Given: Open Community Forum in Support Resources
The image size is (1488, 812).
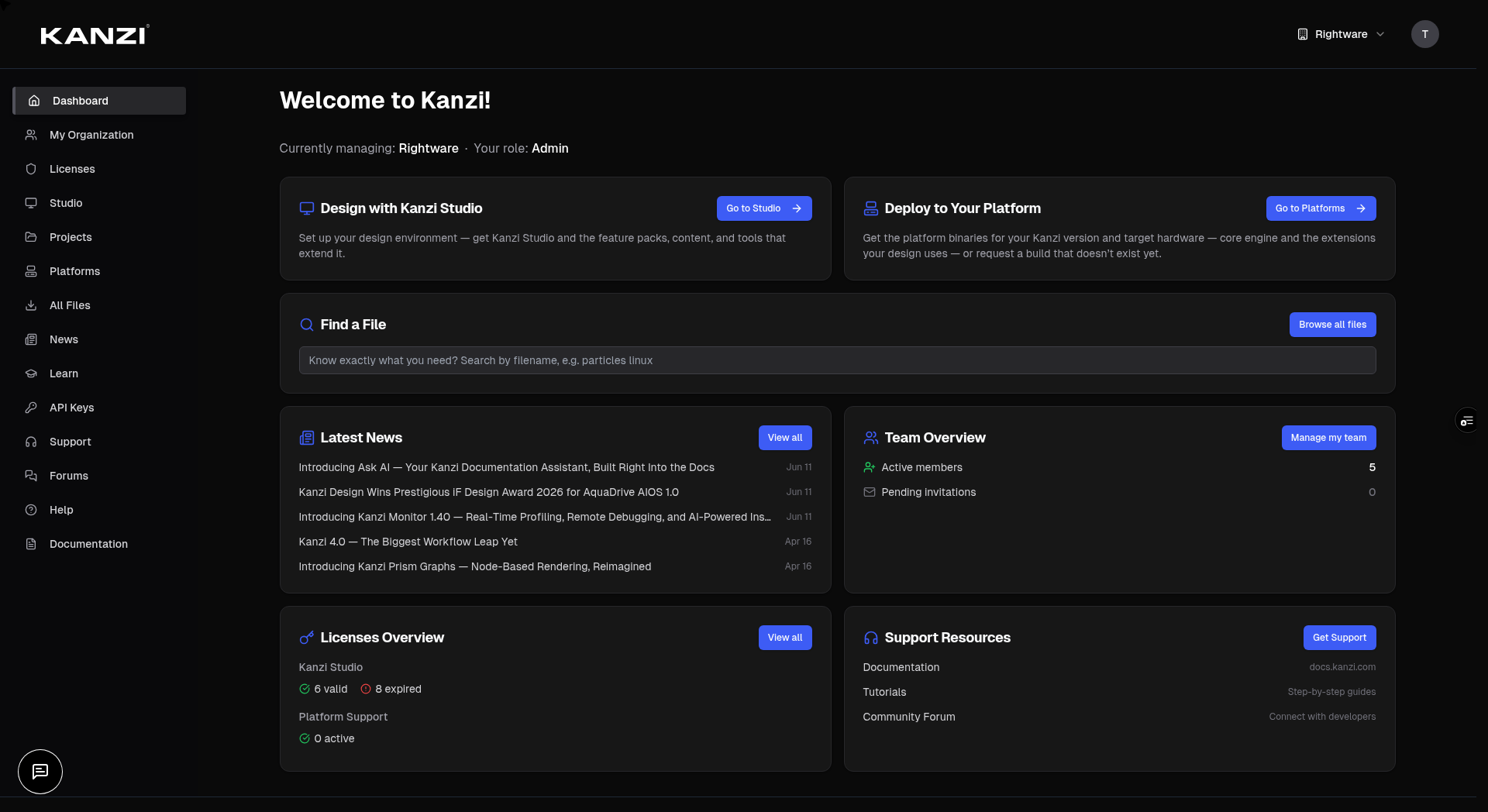Looking at the screenshot, I should point(1119,717).
